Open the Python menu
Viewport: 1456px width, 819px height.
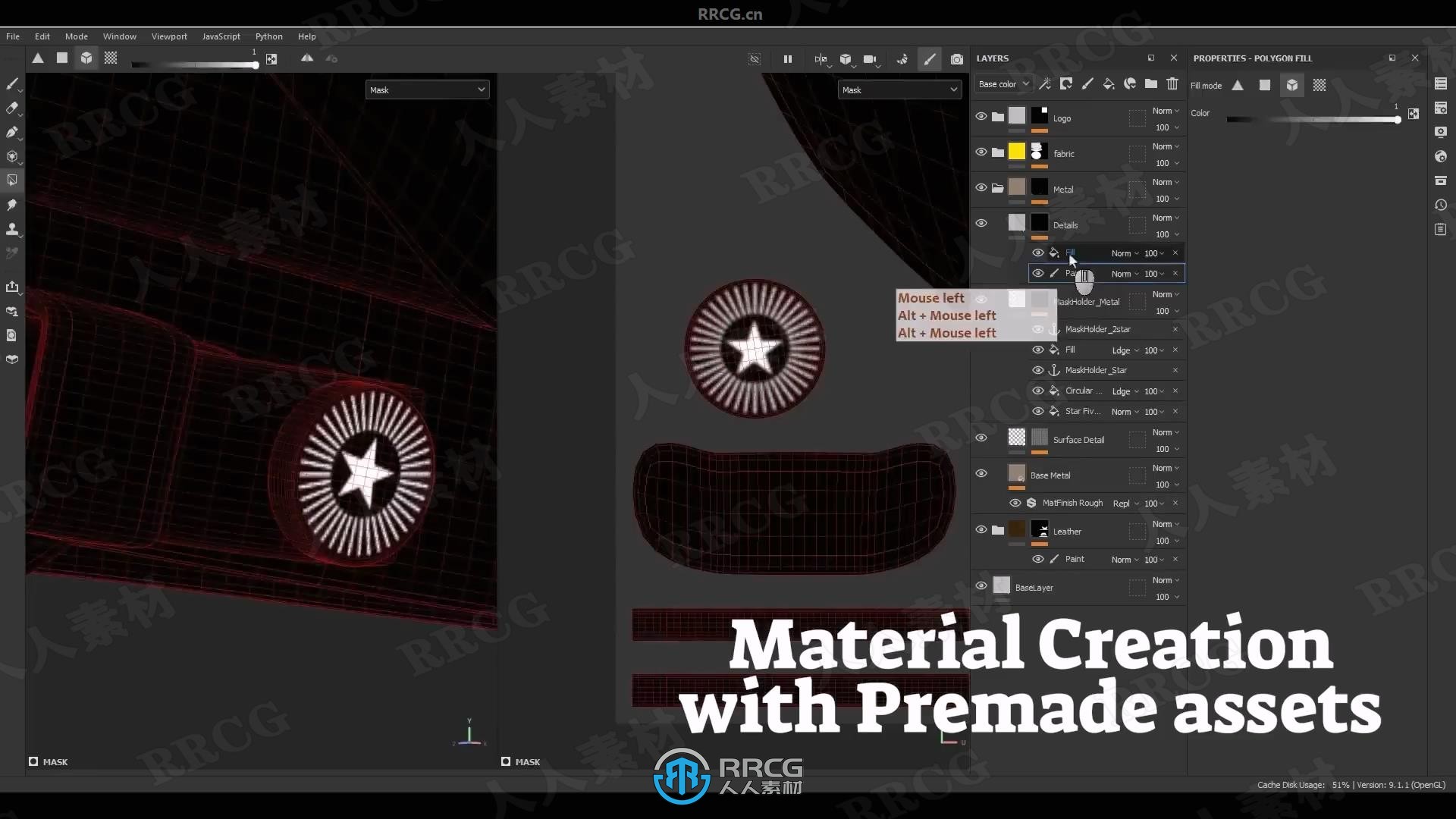point(269,36)
